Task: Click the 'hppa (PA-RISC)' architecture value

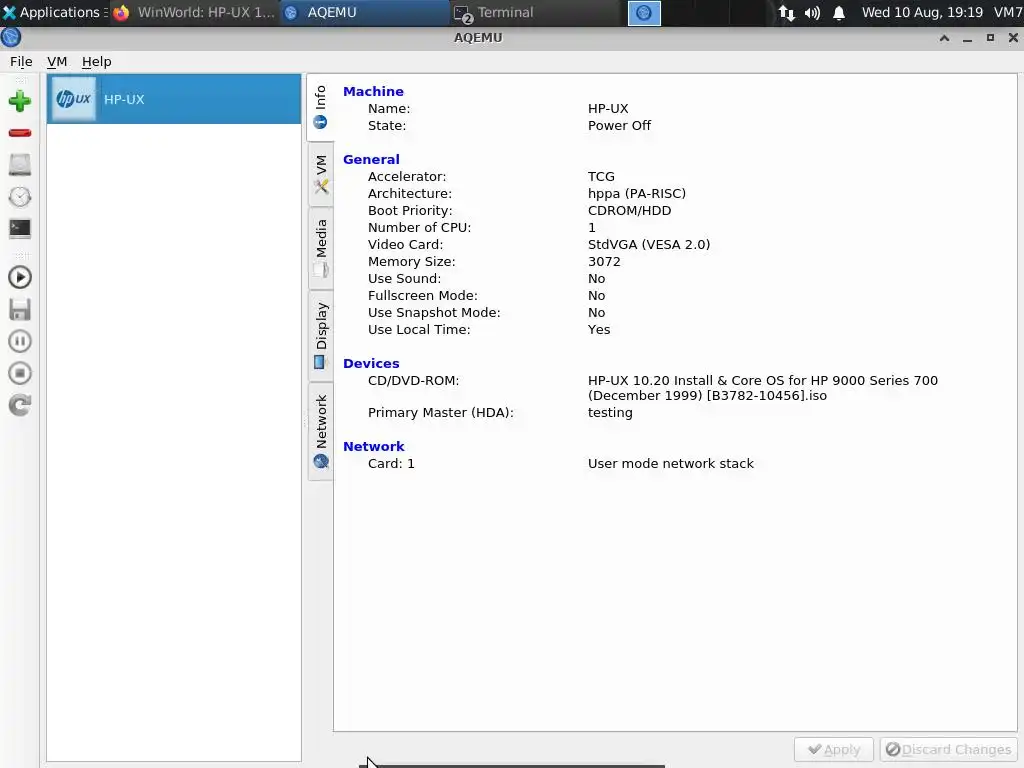Action: point(637,193)
